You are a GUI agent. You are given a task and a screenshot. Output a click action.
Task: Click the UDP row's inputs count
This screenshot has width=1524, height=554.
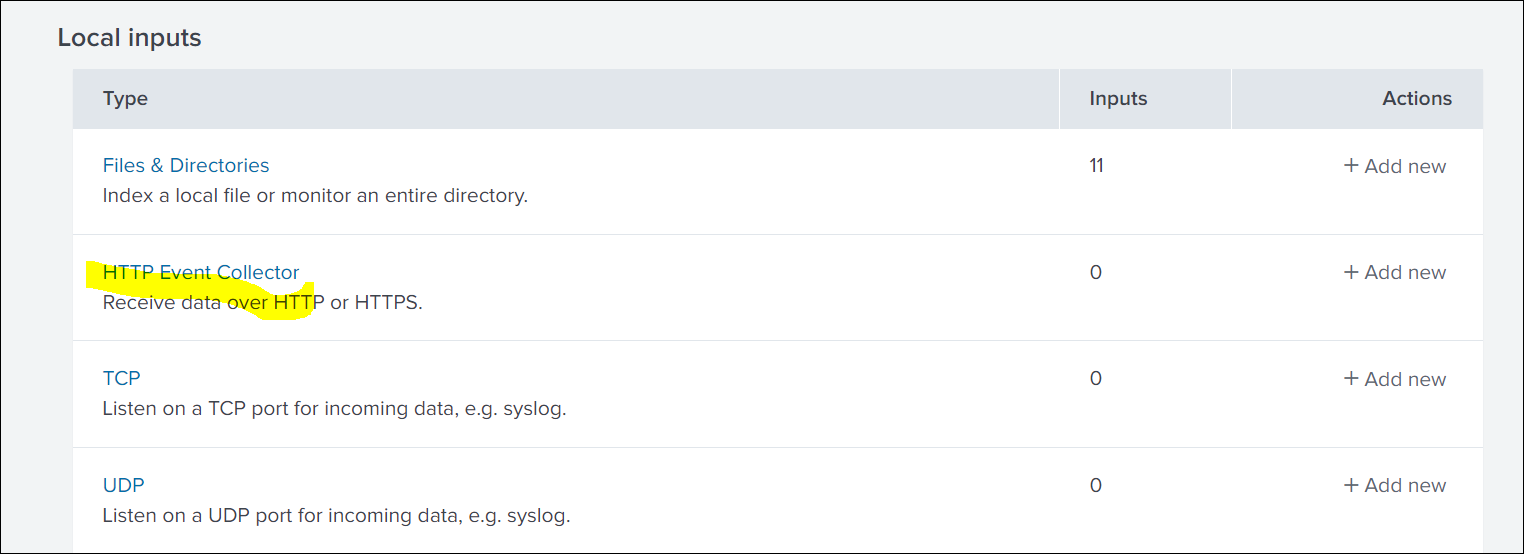pos(1096,485)
